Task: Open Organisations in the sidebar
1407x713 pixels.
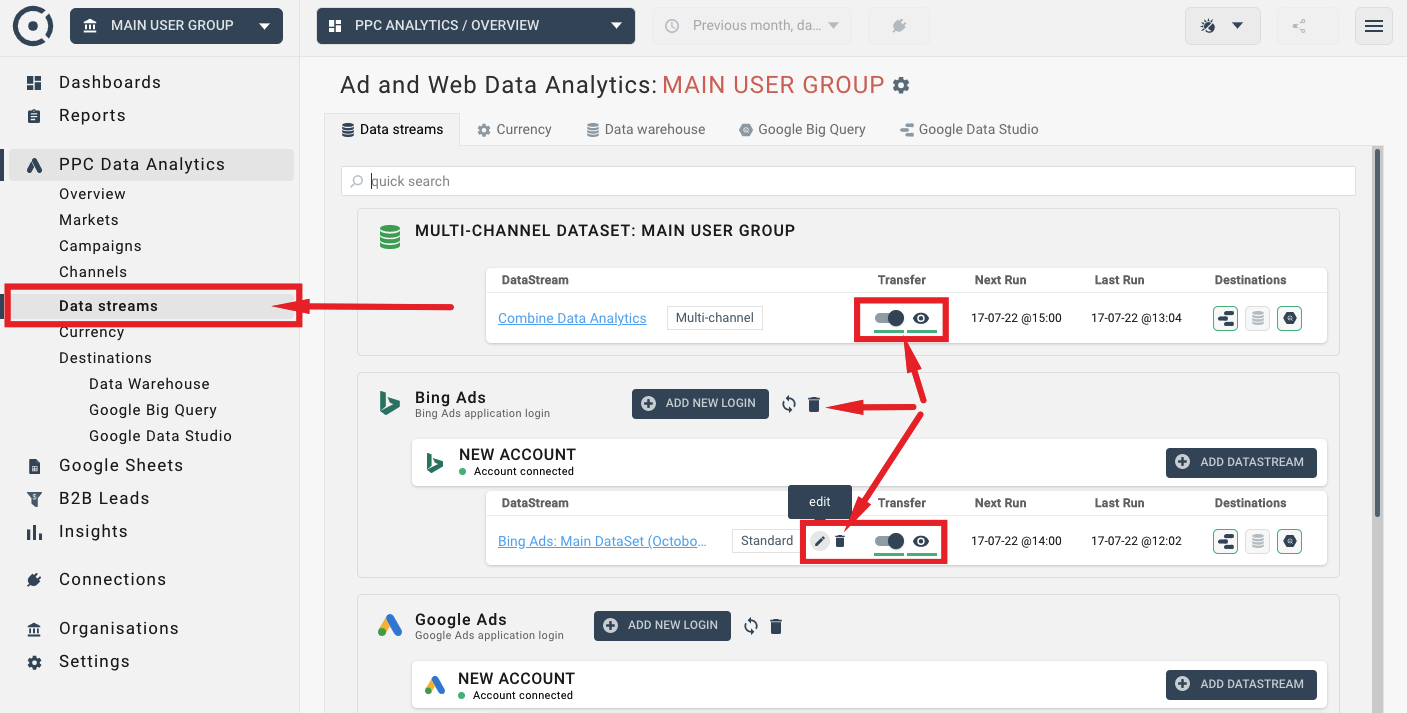Action: [119, 628]
